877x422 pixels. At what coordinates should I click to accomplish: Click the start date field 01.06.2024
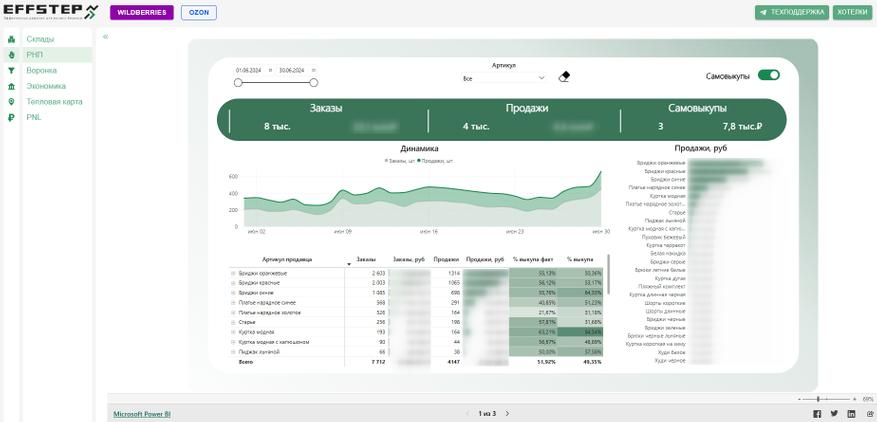(x=249, y=71)
